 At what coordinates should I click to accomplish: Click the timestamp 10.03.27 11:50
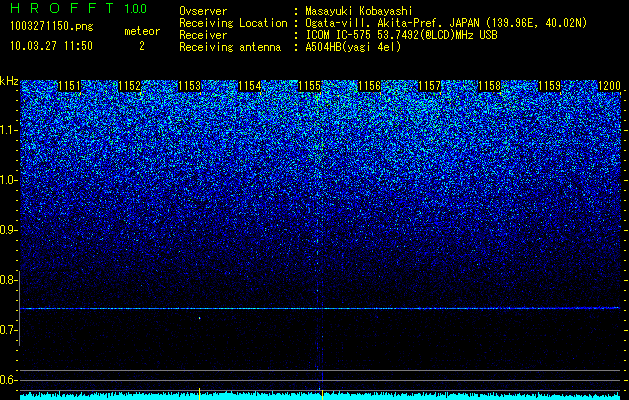pyautogui.click(x=51, y=46)
